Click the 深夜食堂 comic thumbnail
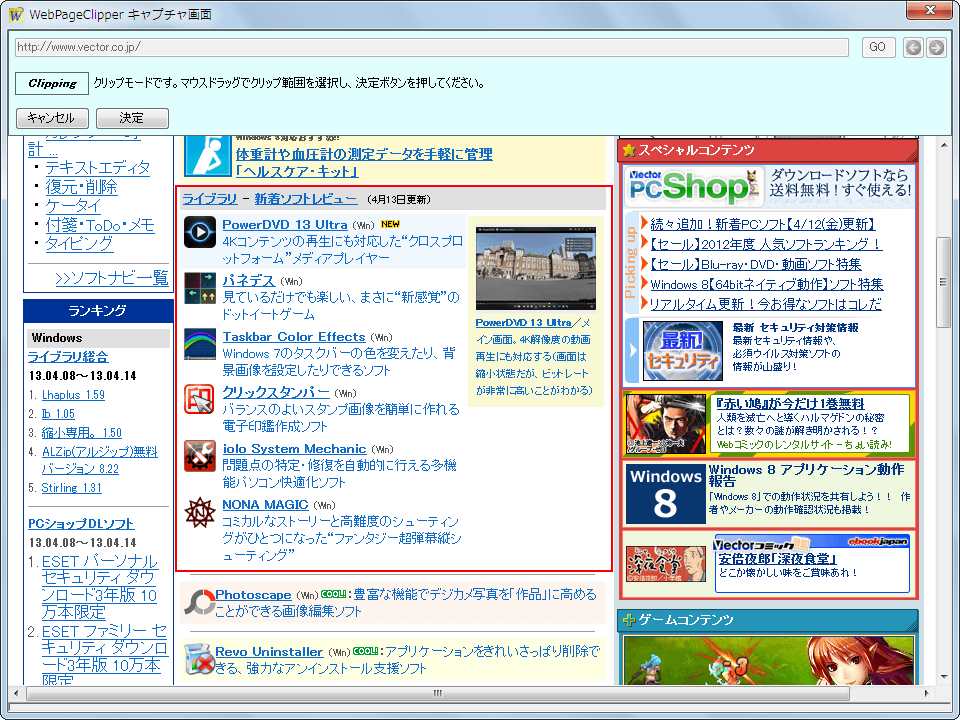 [666, 564]
